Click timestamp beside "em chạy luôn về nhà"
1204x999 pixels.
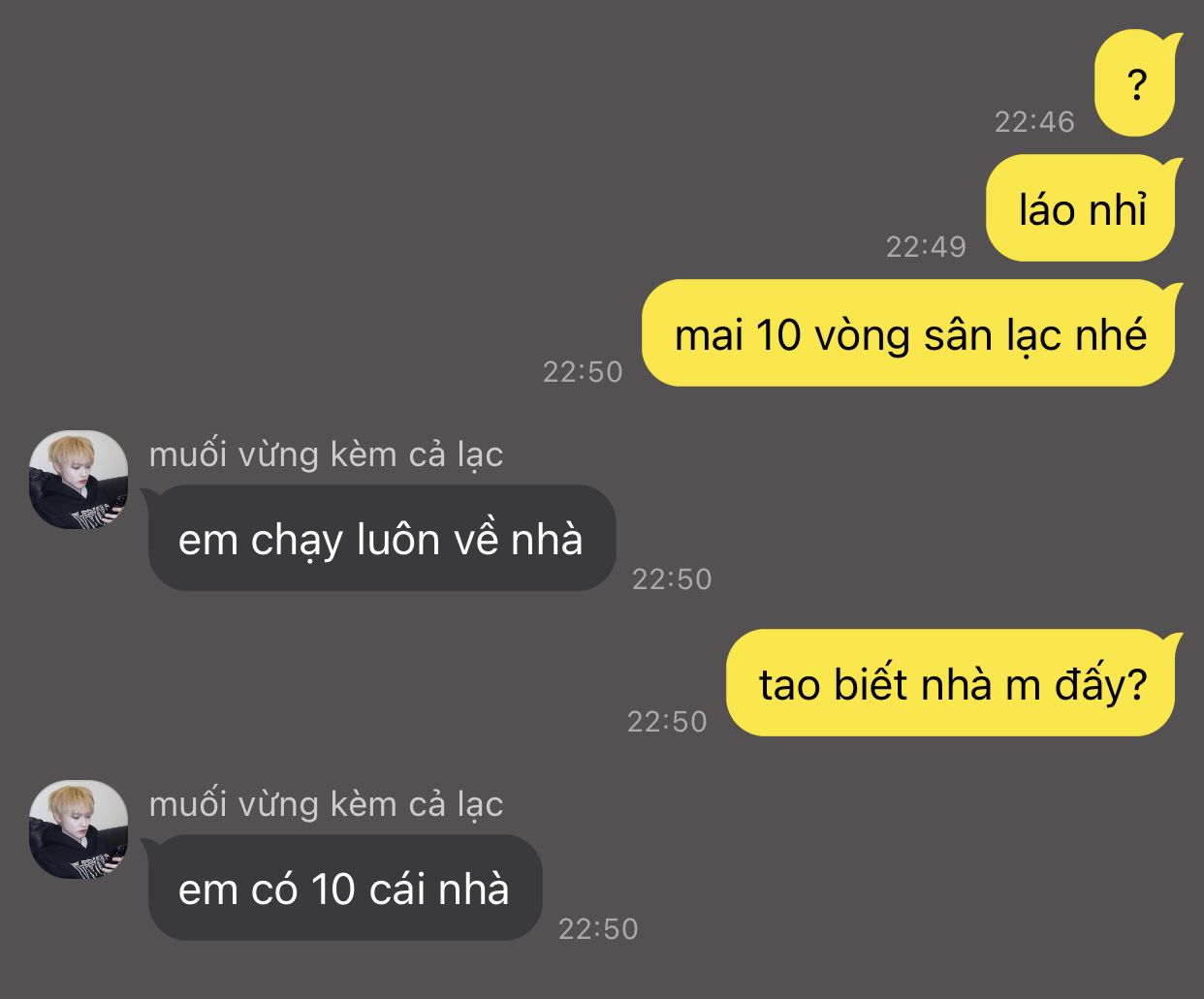point(672,578)
